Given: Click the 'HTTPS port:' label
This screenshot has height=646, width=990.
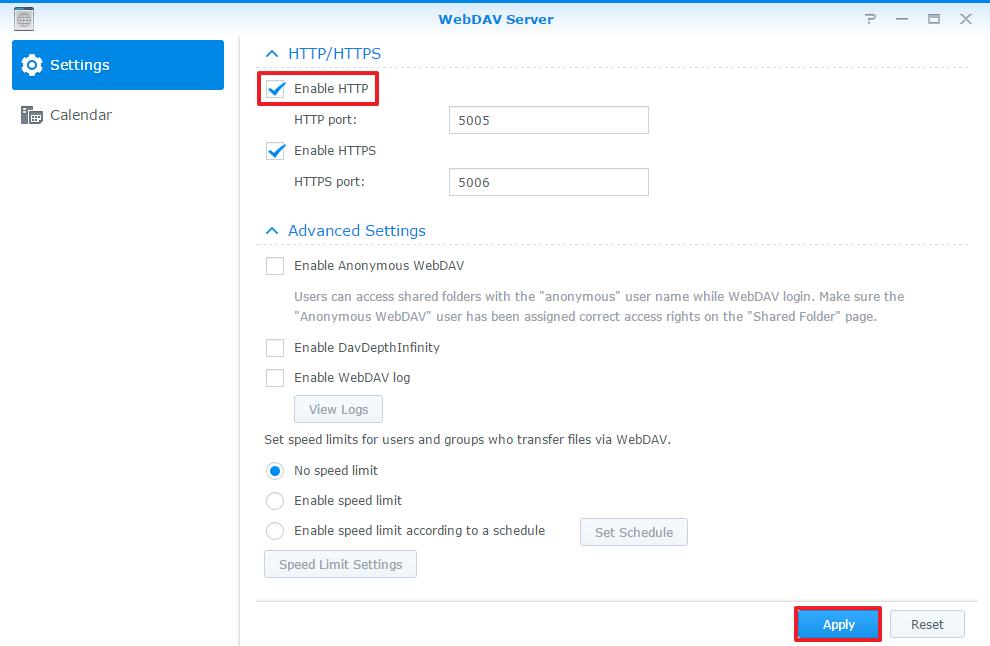Looking at the screenshot, I should (x=329, y=181).
